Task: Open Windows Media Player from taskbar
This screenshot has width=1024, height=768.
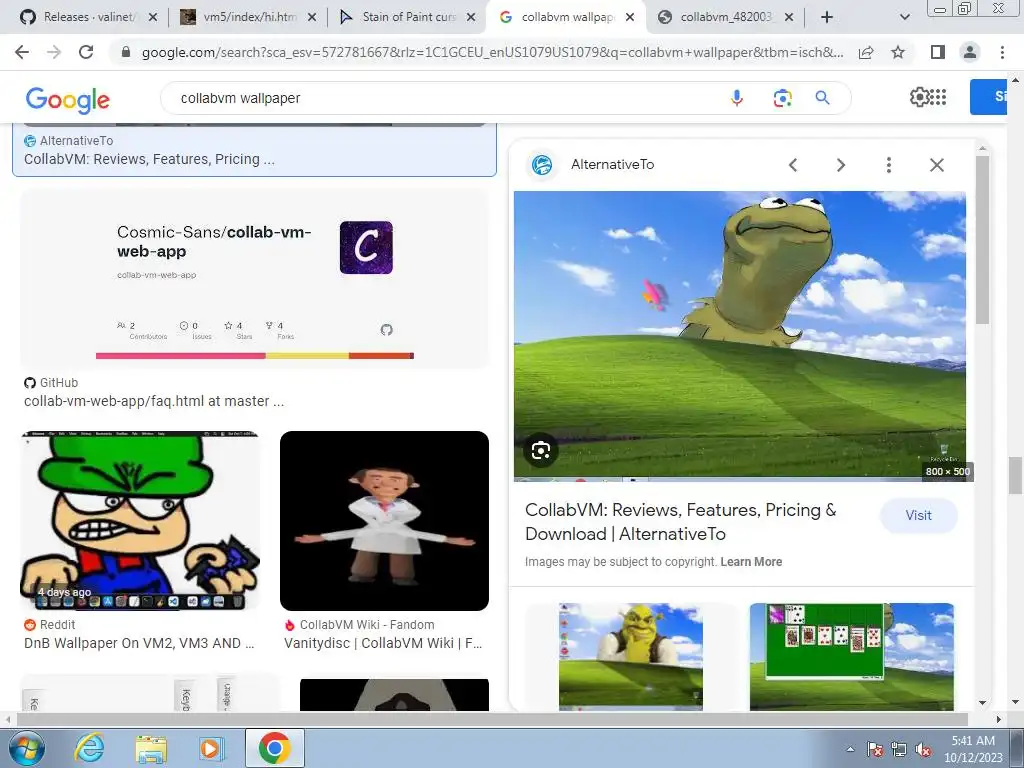Action: click(x=210, y=748)
